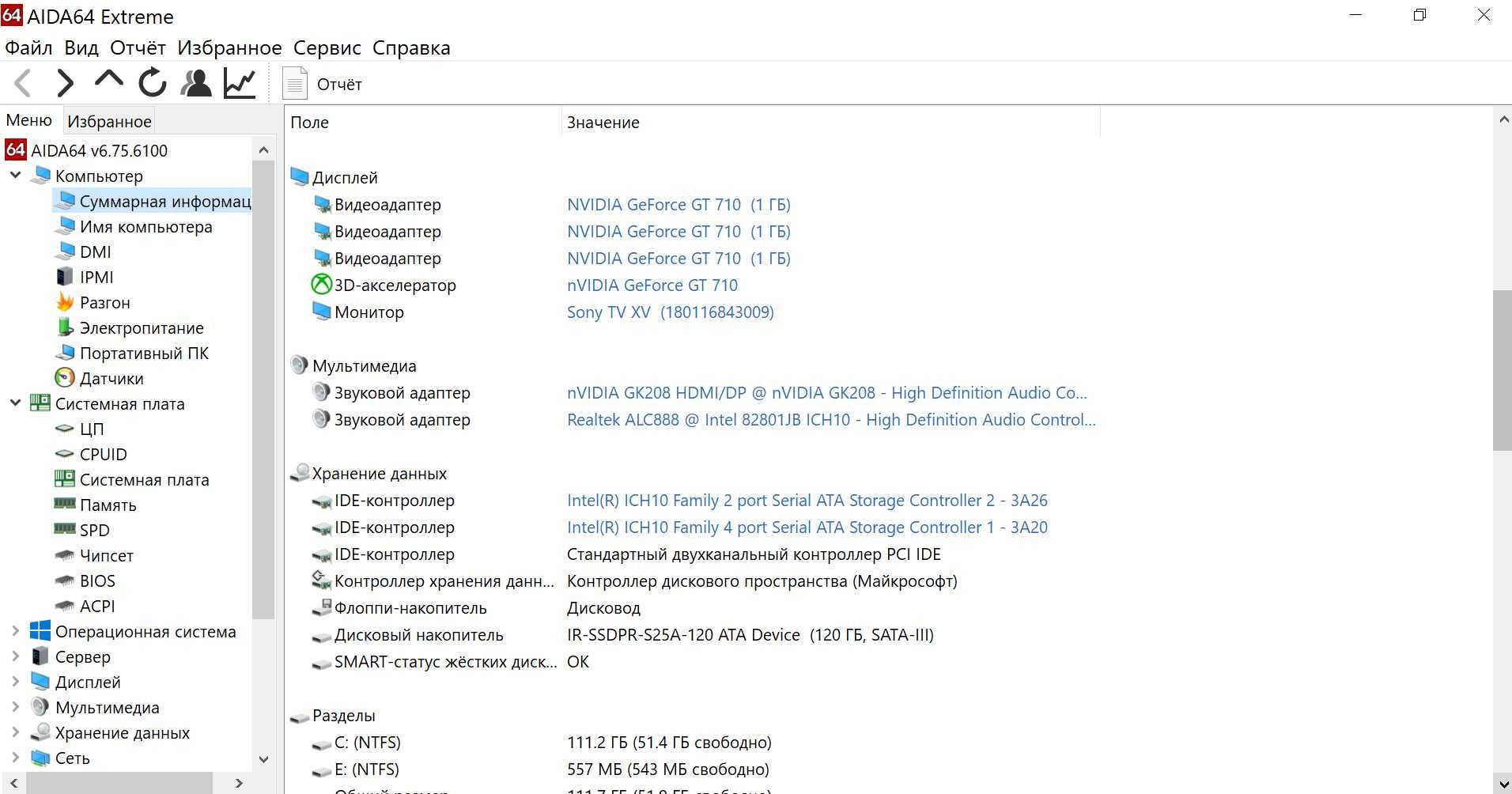1512x794 pixels.
Task: Expand the Операционная система node
Action: pyautogui.click(x=15, y=630)
